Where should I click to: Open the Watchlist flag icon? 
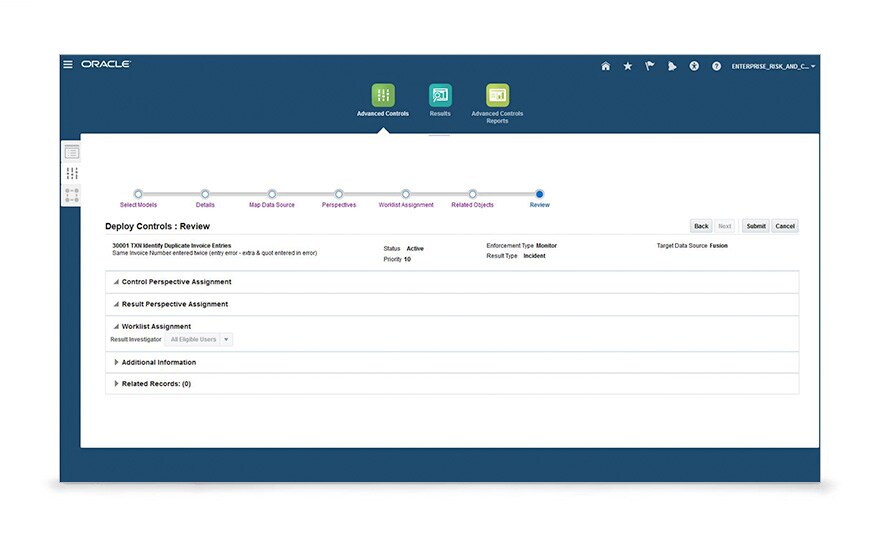pyautogui.click(x=650, y=66)
